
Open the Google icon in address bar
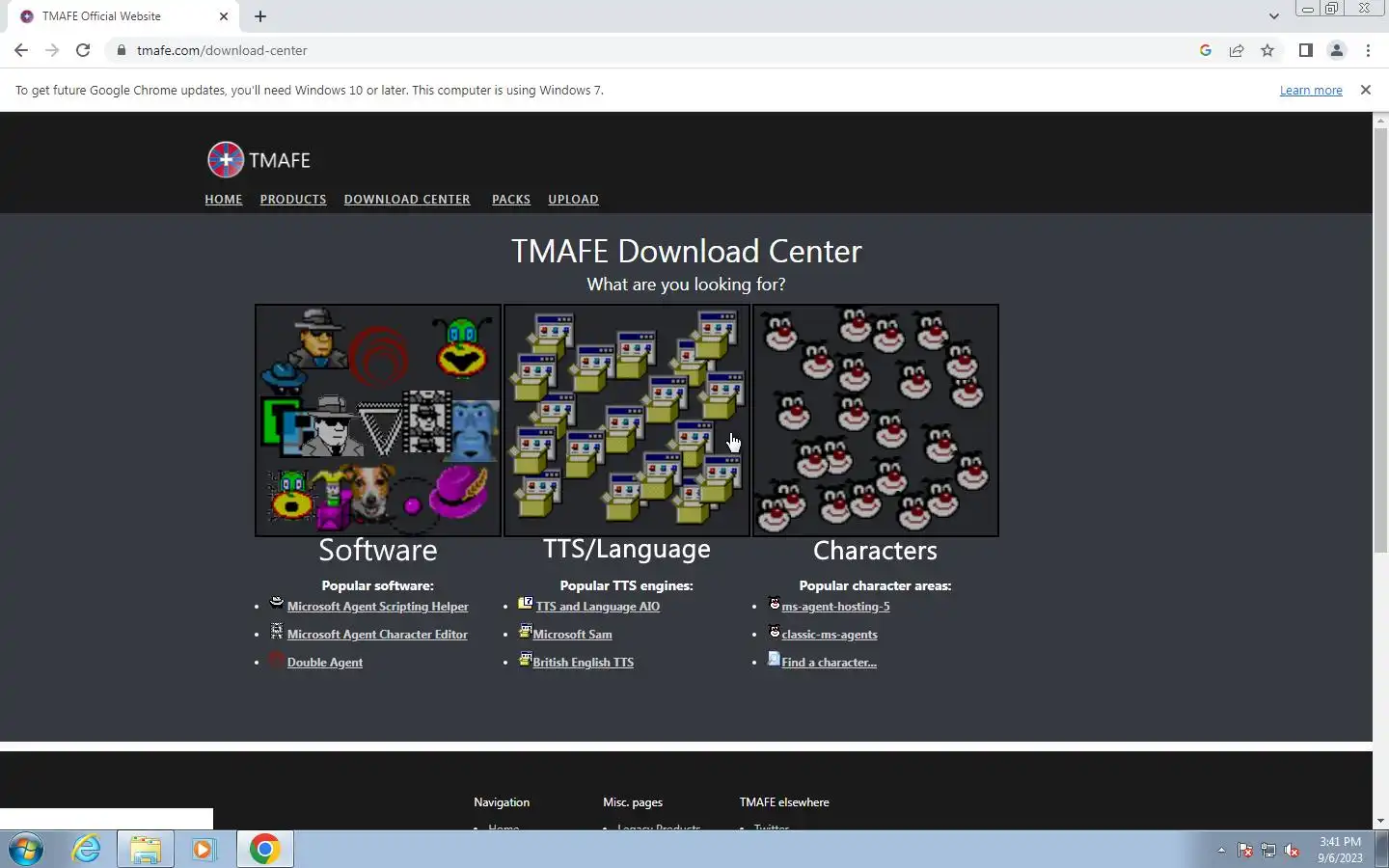pos(1206,50)
